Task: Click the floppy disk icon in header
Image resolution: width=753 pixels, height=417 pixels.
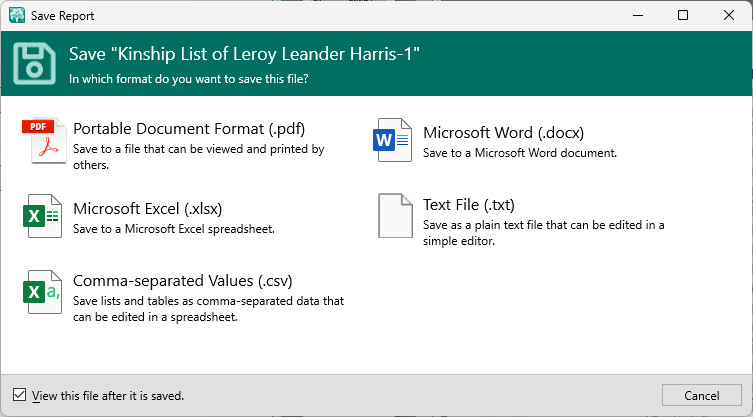Action: coord(34,62)
